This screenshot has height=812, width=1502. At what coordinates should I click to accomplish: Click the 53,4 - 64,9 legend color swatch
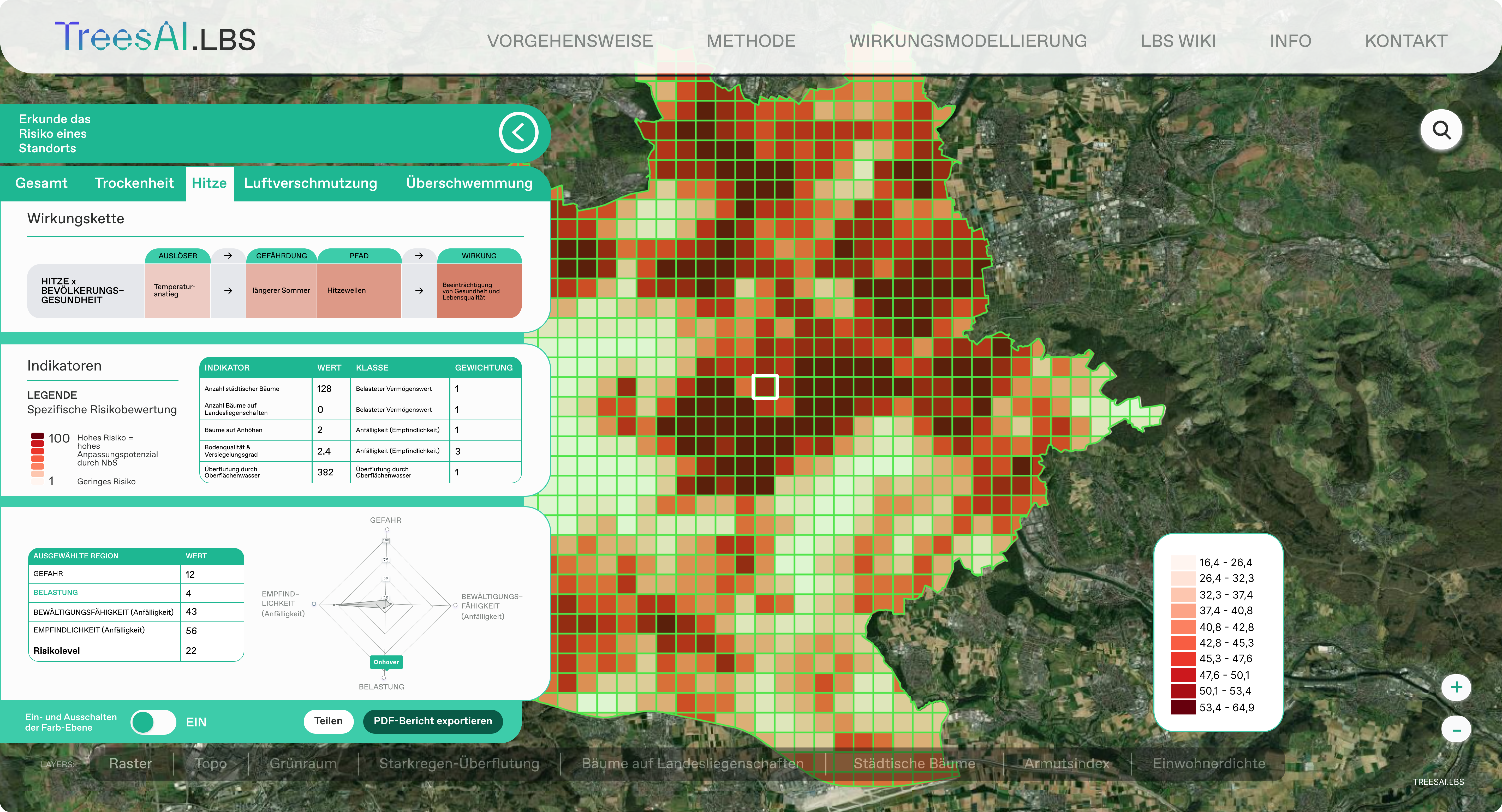coord(1183,708)
